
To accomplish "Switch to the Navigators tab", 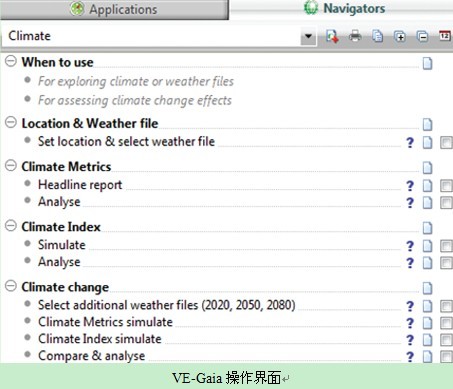I will click(344, 8).
